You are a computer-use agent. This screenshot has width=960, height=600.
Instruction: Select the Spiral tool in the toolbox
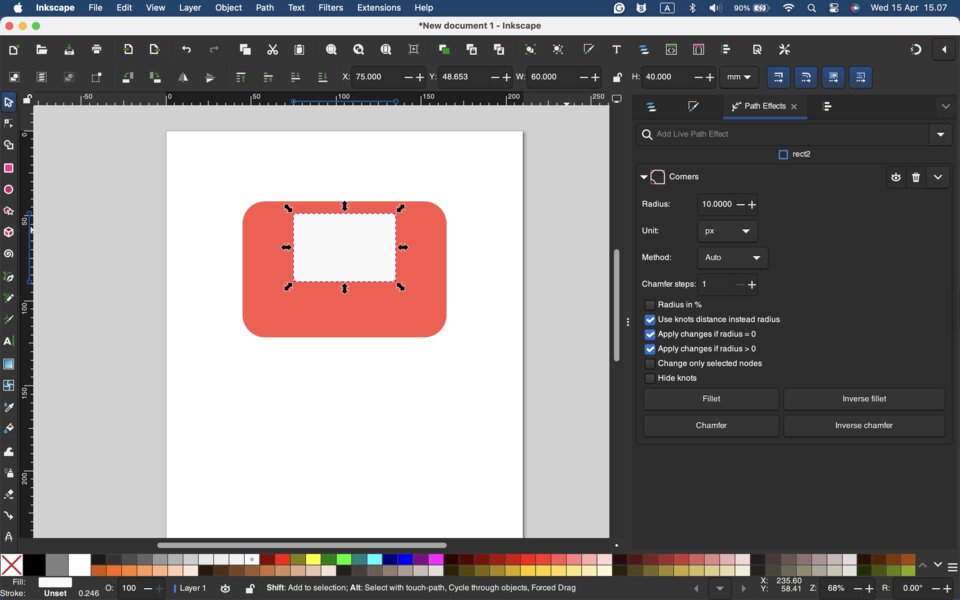pos(9,254)
